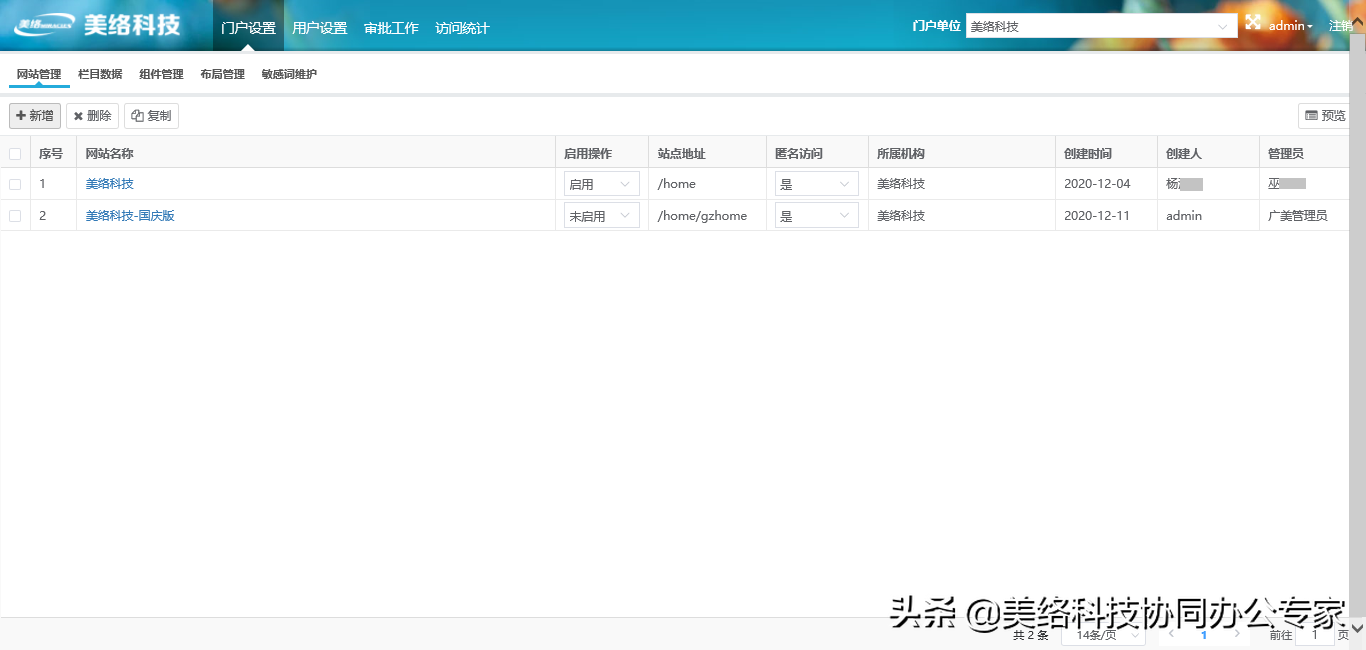Click the next page arrow in pagination

point(1237,634)
